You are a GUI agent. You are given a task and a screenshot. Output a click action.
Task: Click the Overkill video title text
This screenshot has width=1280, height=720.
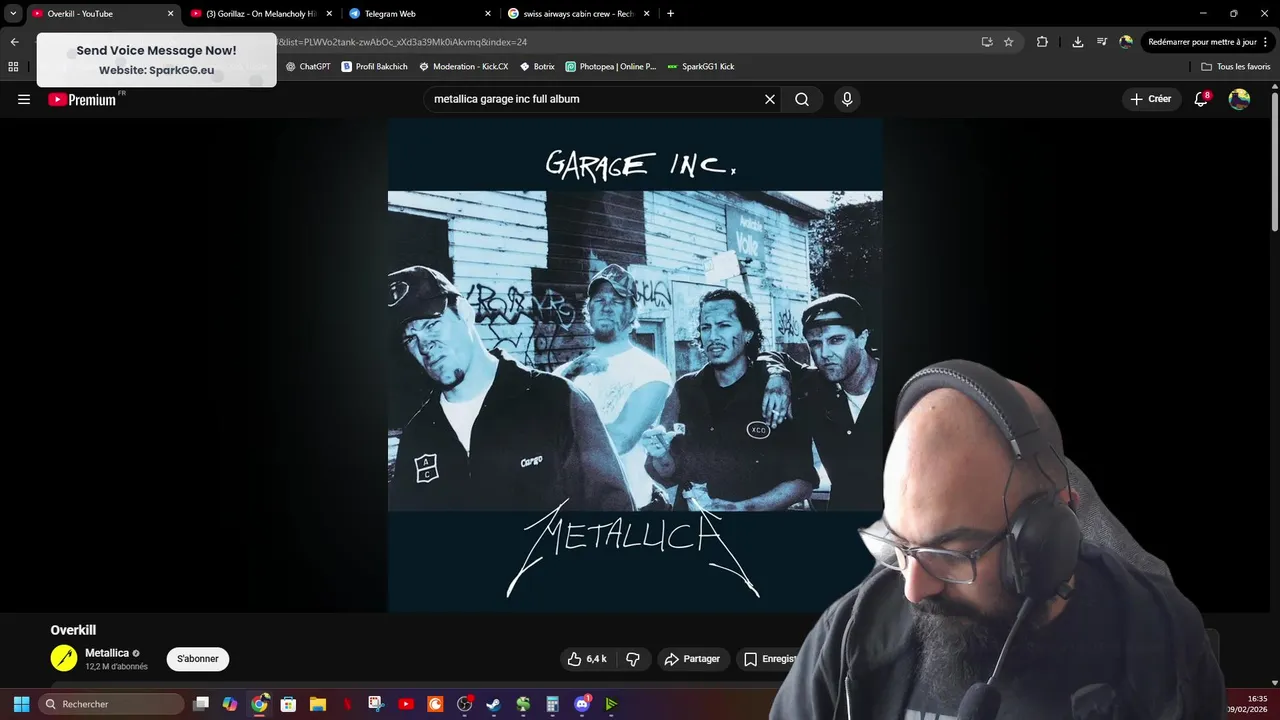[73, 630]
